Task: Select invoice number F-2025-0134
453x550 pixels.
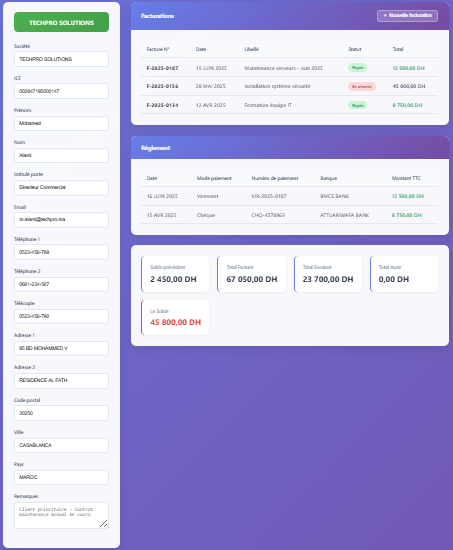Action: [x=162, y=105]
